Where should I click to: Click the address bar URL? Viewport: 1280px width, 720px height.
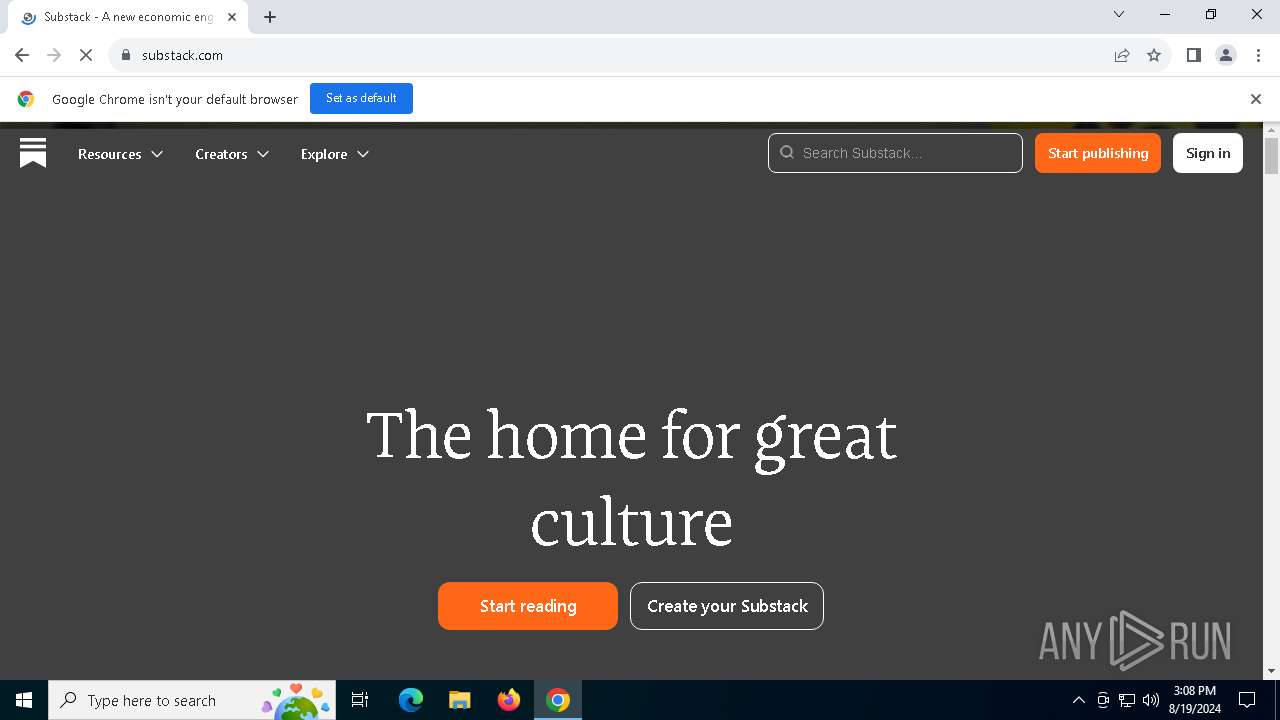(182, 55)
